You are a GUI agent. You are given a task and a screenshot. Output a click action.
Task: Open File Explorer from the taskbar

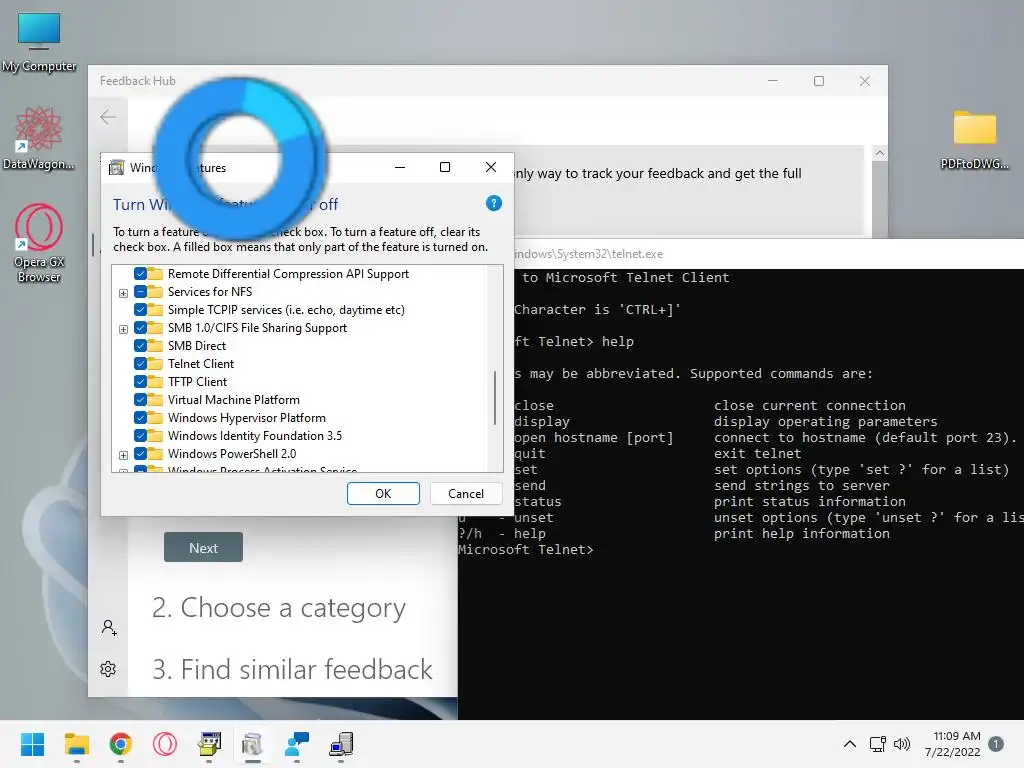tap(76, 744)
